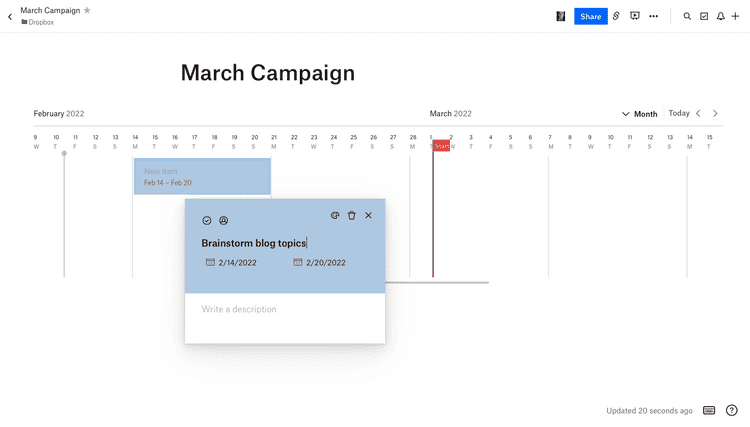Copy the document link
The width and height of the screenshot is (750, 427).
click(x=616, y=16)
